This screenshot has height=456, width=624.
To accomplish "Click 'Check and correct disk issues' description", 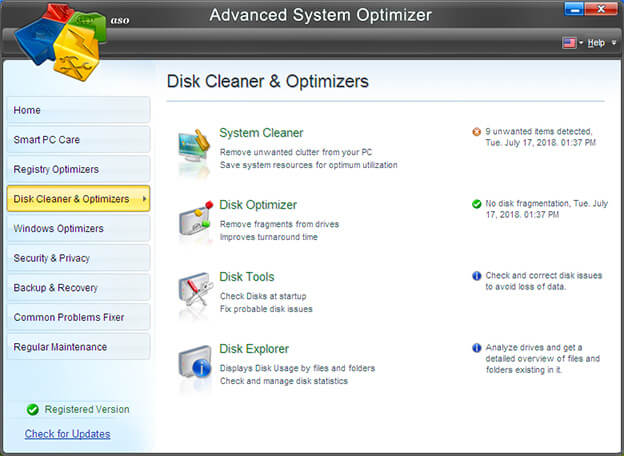I will pyautogui.click(x=544, y=281).
